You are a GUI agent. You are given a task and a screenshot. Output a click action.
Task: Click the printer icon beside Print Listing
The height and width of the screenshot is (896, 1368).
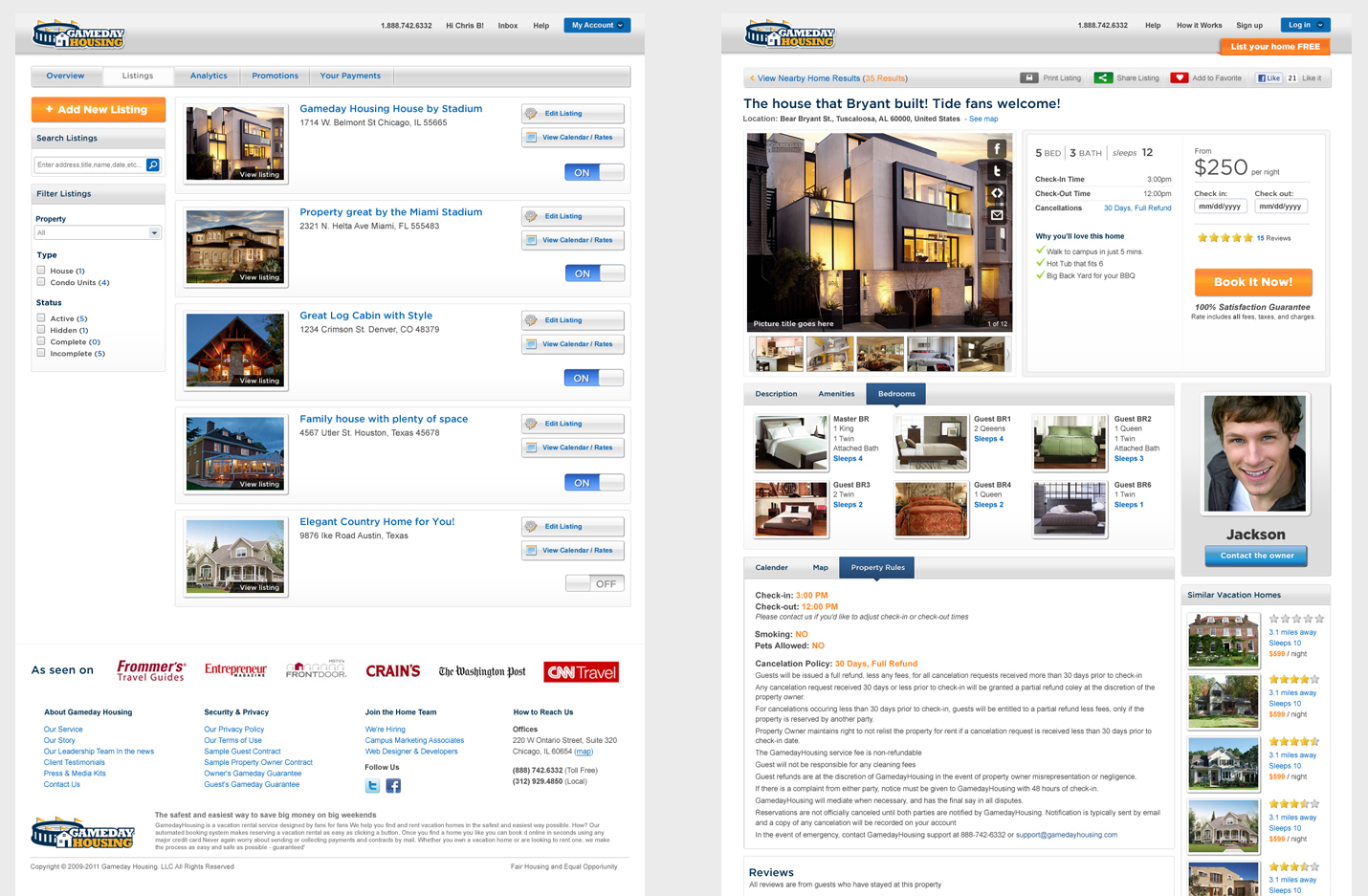(1028, 77)
